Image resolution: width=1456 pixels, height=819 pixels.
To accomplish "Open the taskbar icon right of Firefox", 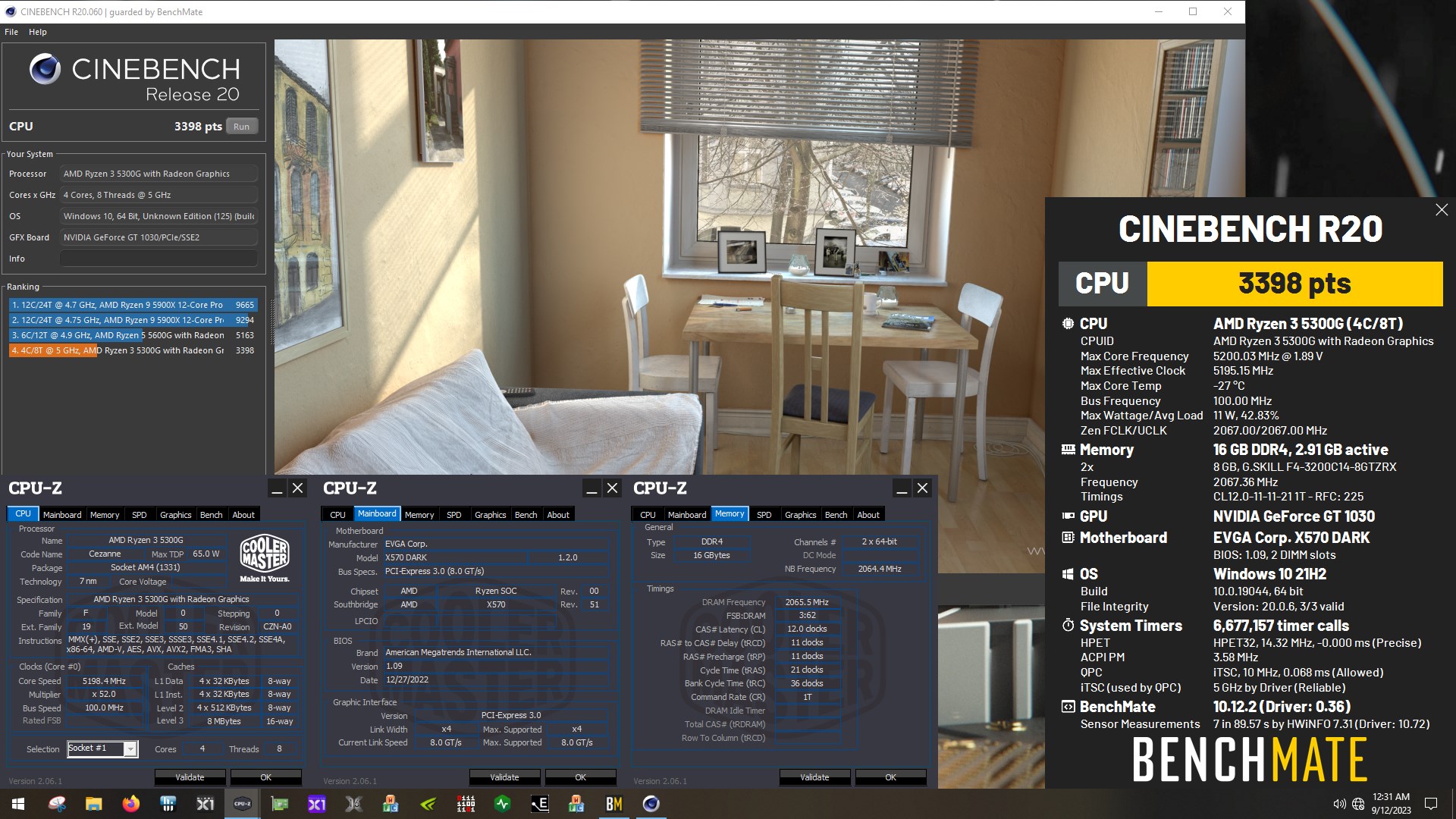I will point(168,804).
